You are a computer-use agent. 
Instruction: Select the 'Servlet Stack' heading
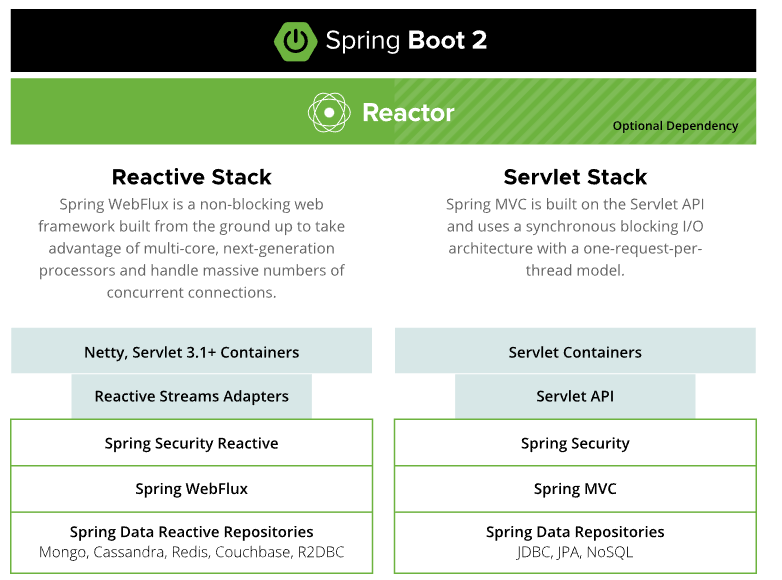tap(575, 177)
